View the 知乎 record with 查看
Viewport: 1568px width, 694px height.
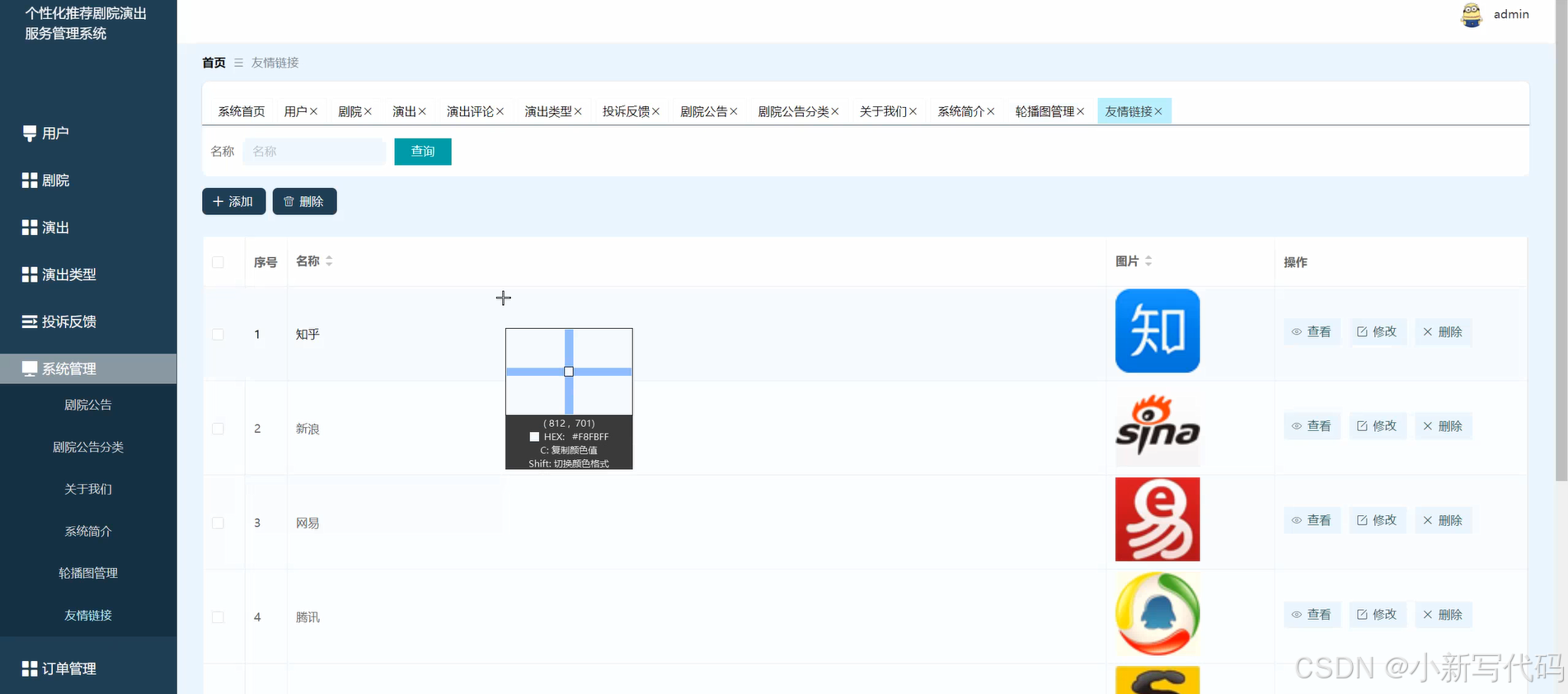click(x=1312, y=331)
